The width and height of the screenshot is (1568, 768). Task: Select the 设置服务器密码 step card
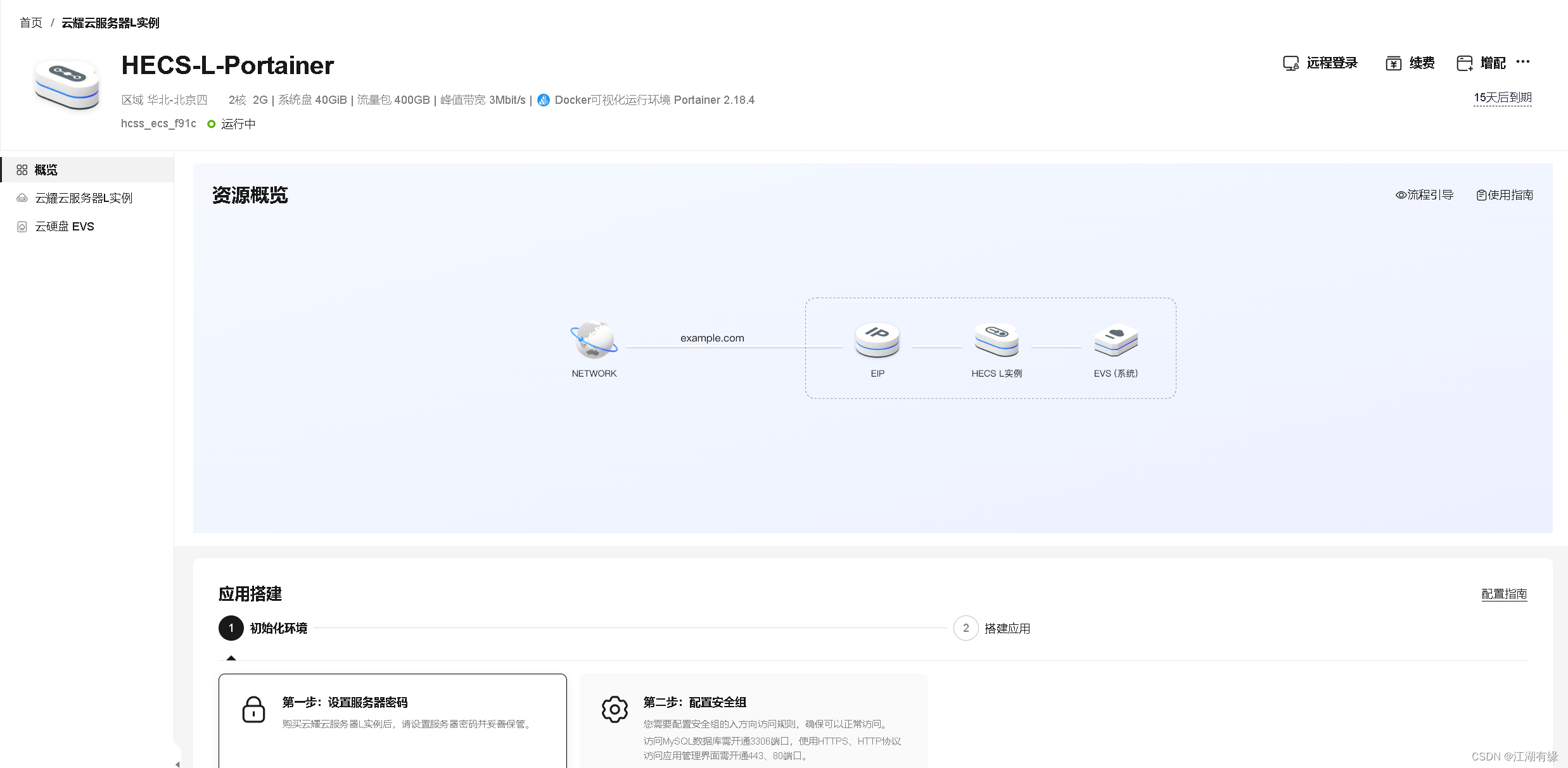(x=392, y=721)
